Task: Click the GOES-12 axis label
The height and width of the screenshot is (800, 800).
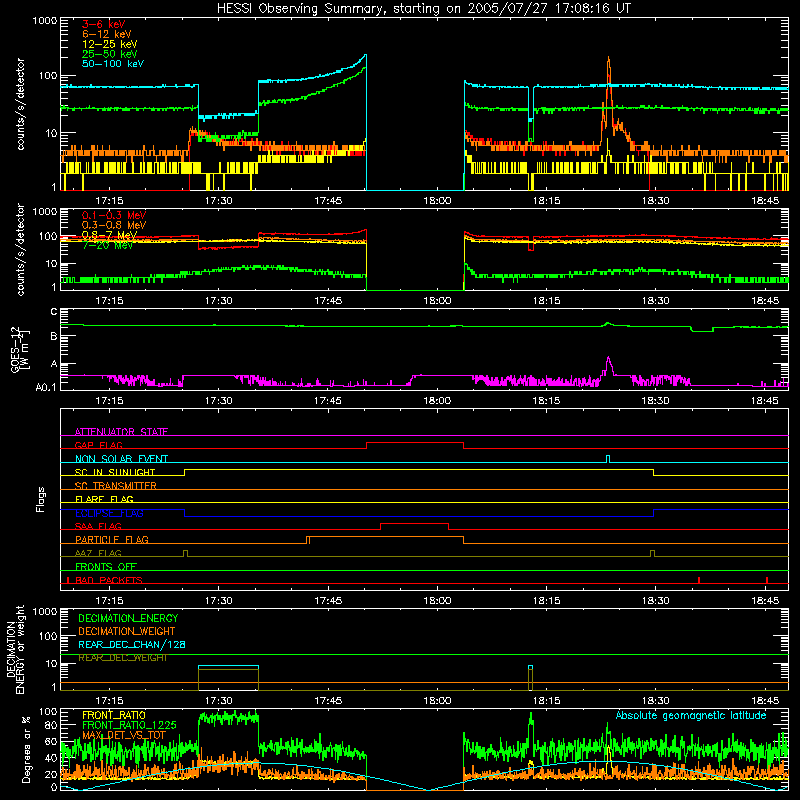Action: pyautogui.click(x=19, y=349)
